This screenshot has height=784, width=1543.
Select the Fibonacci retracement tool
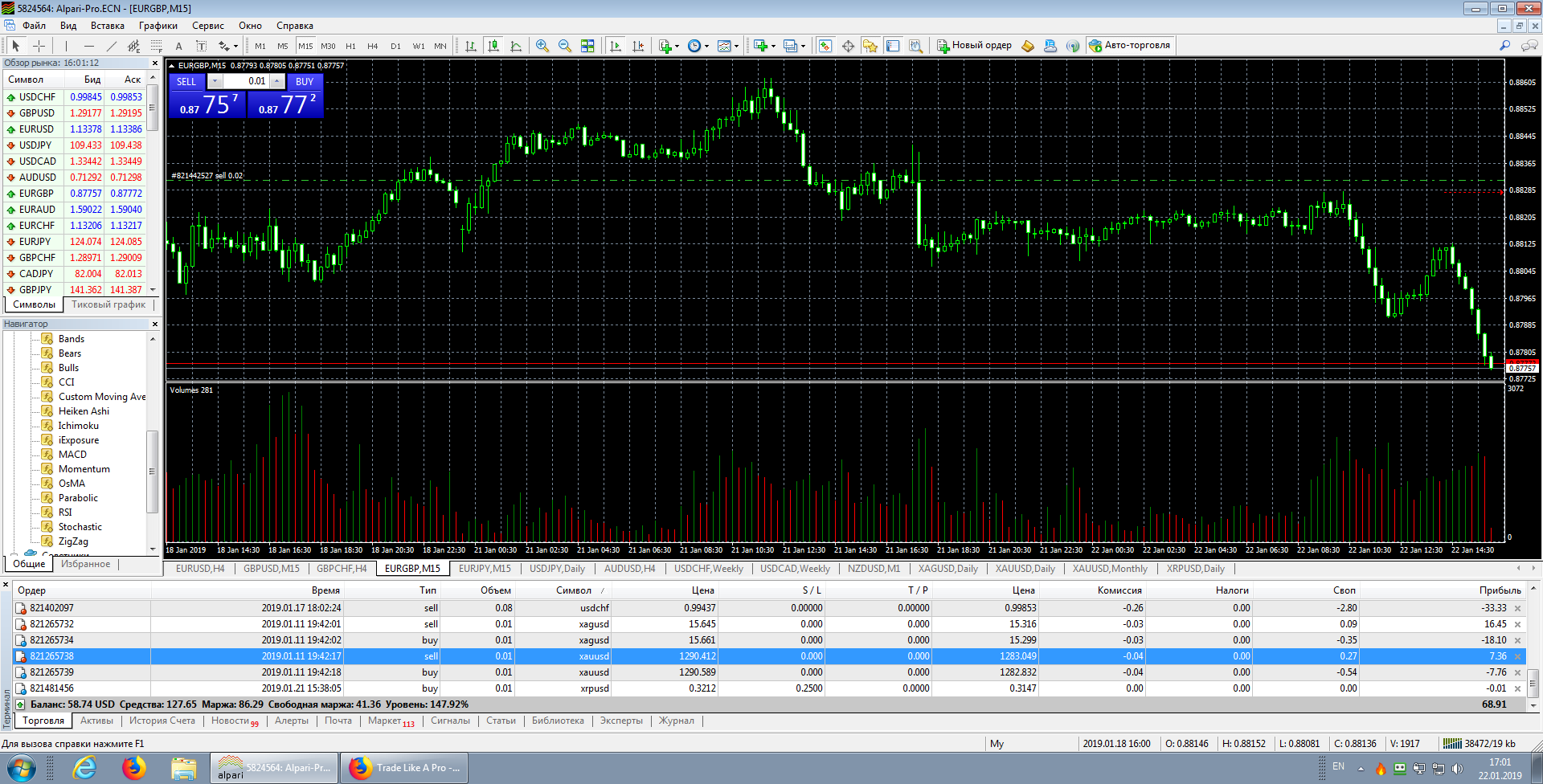[157, 46]
